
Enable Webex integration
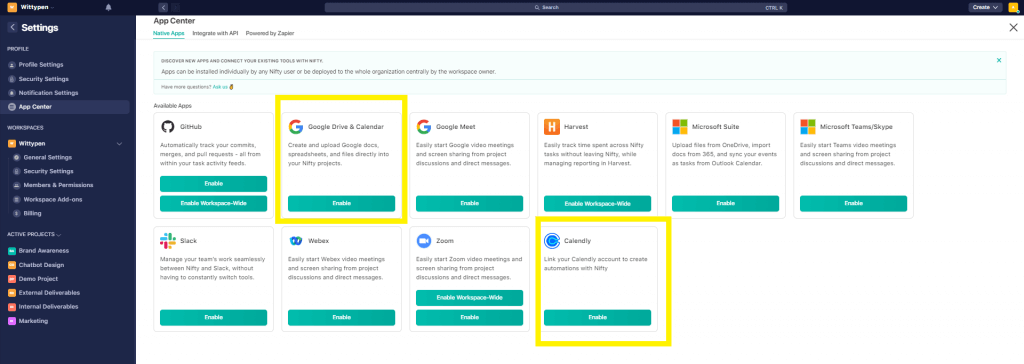[342, 318]
